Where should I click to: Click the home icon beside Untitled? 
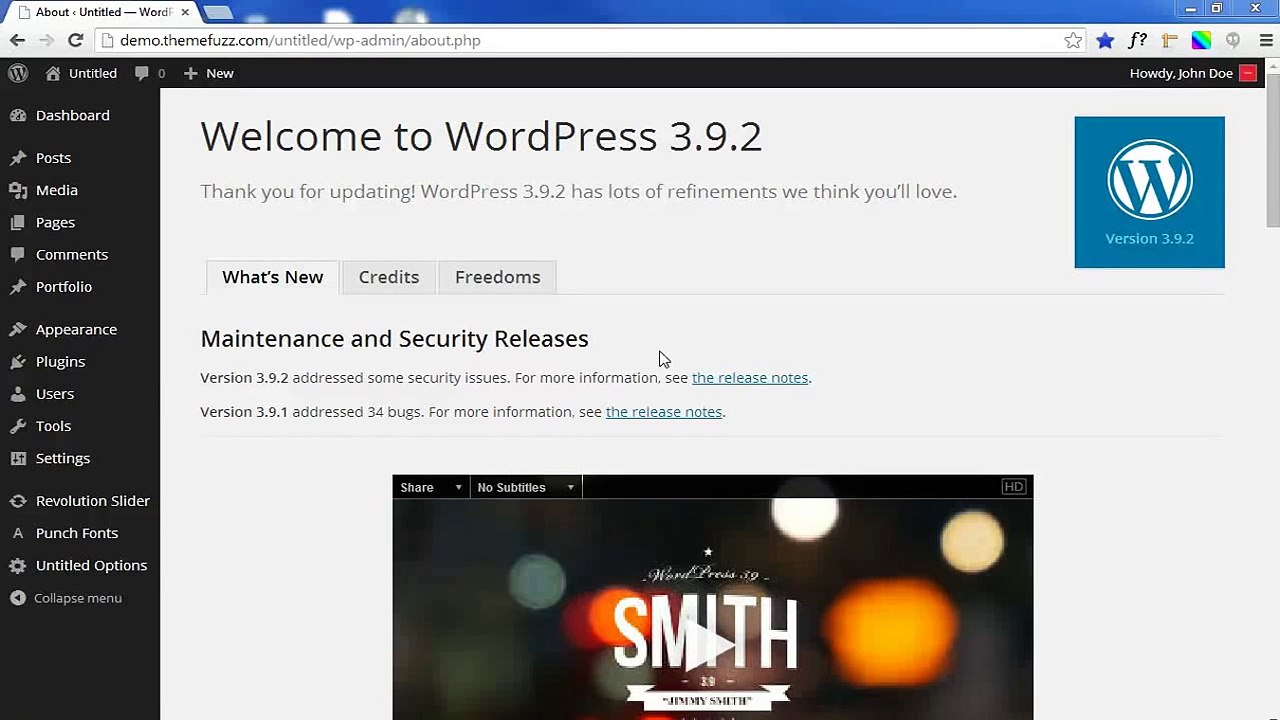(53, 73)
